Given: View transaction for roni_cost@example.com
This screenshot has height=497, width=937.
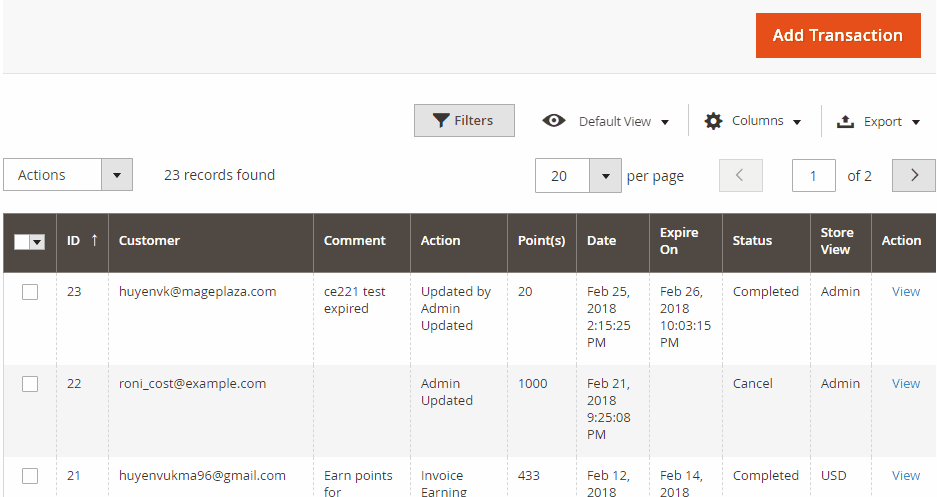Looking at the screenshot, I should [x=905, y=384].
